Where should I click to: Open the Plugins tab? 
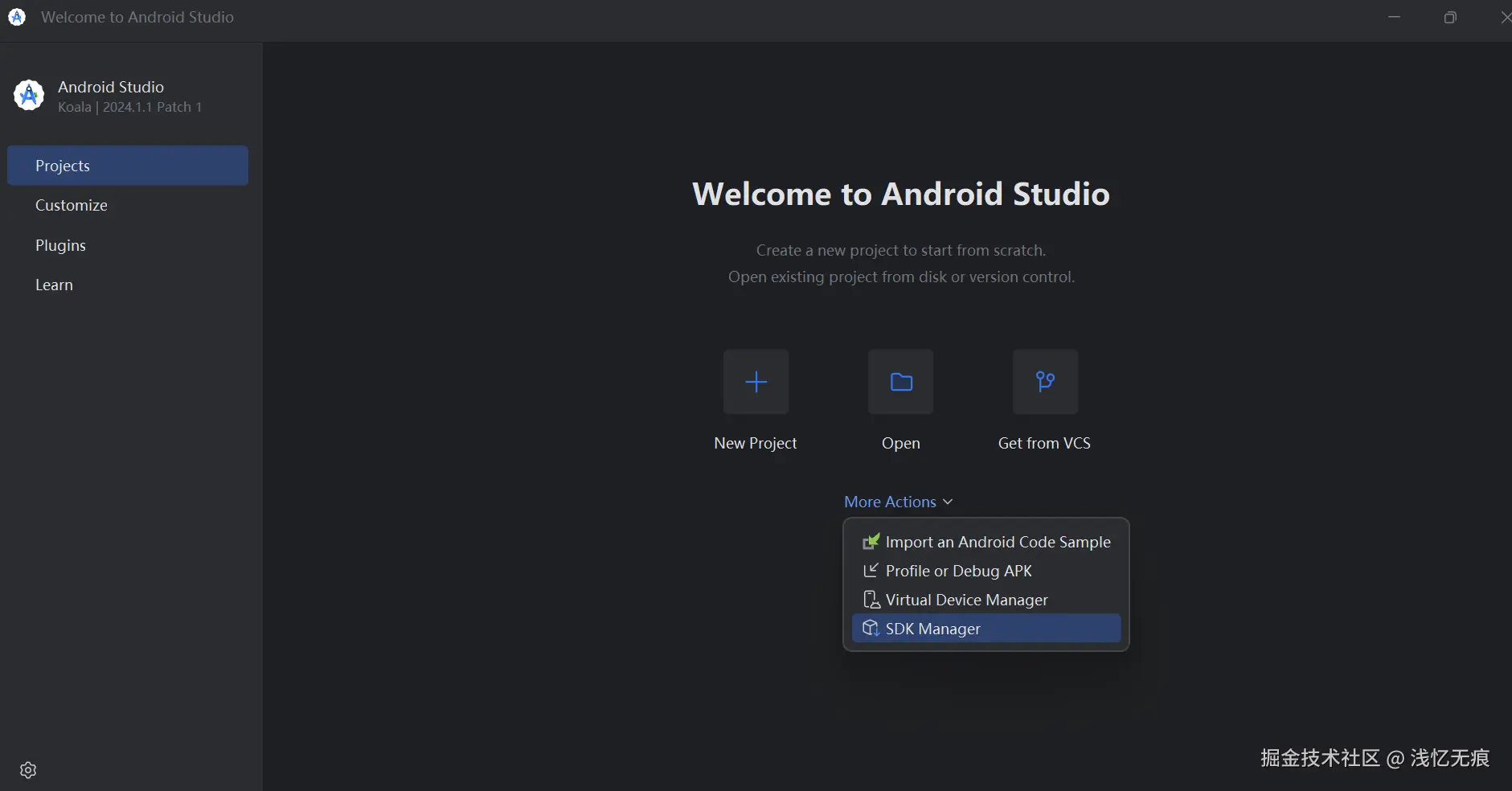click(128, 245)
